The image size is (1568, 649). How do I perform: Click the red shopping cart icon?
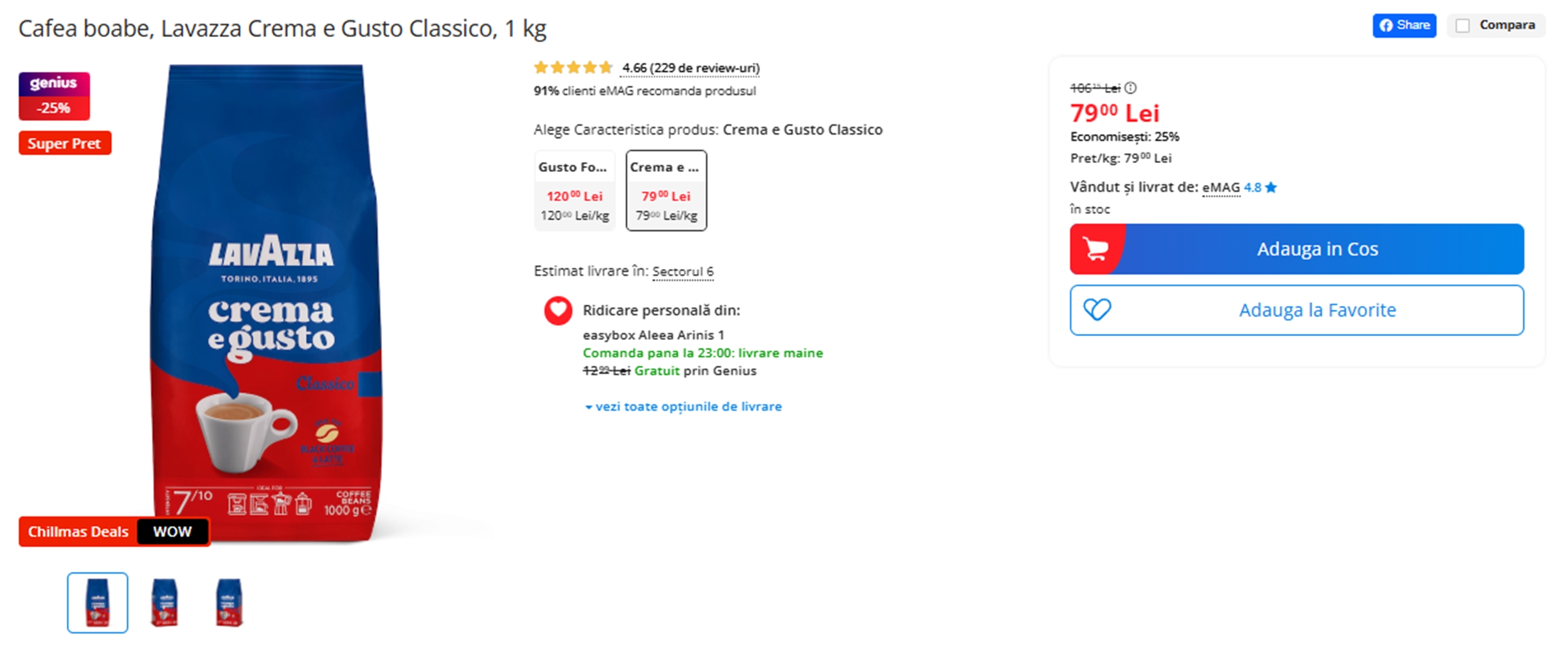coord(1096,249)
